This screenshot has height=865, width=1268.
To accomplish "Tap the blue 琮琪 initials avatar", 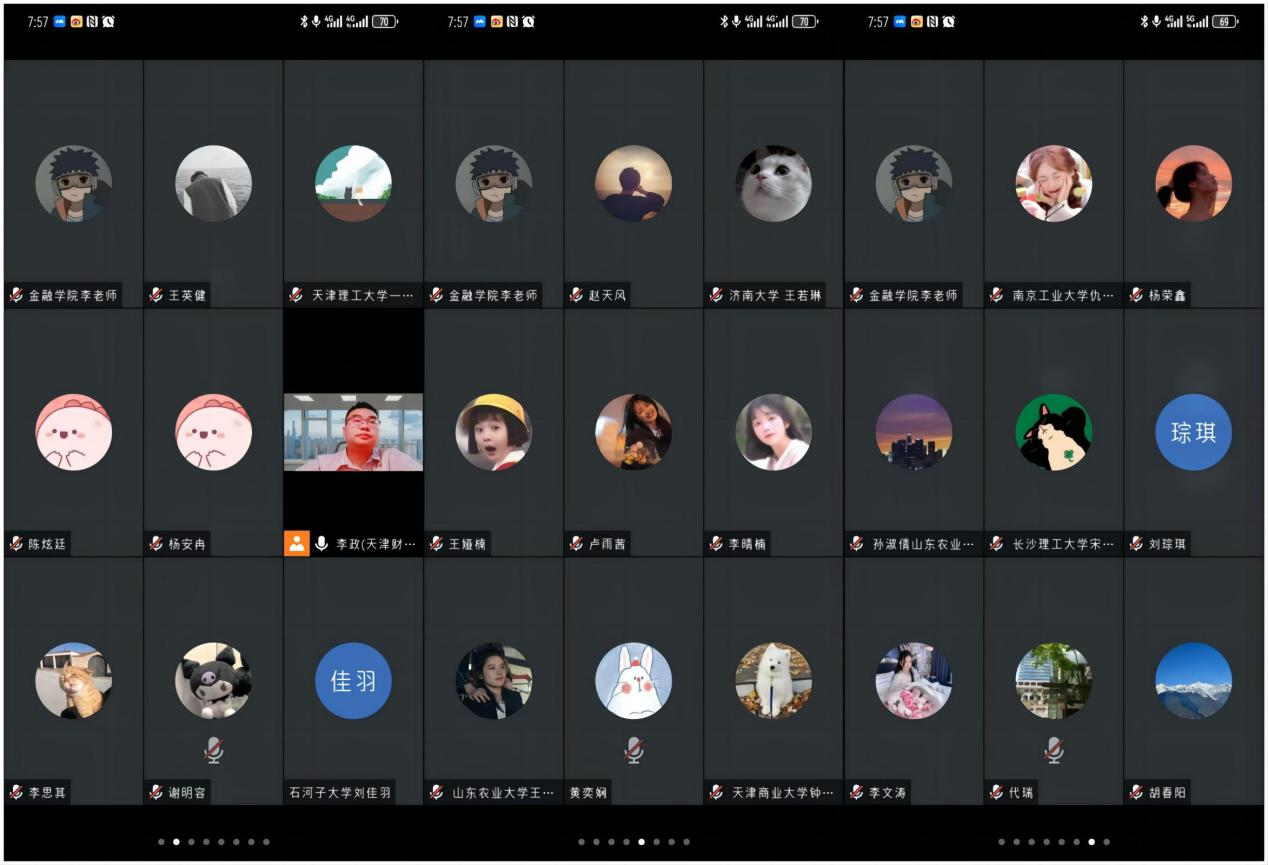I will (1193, 432).
